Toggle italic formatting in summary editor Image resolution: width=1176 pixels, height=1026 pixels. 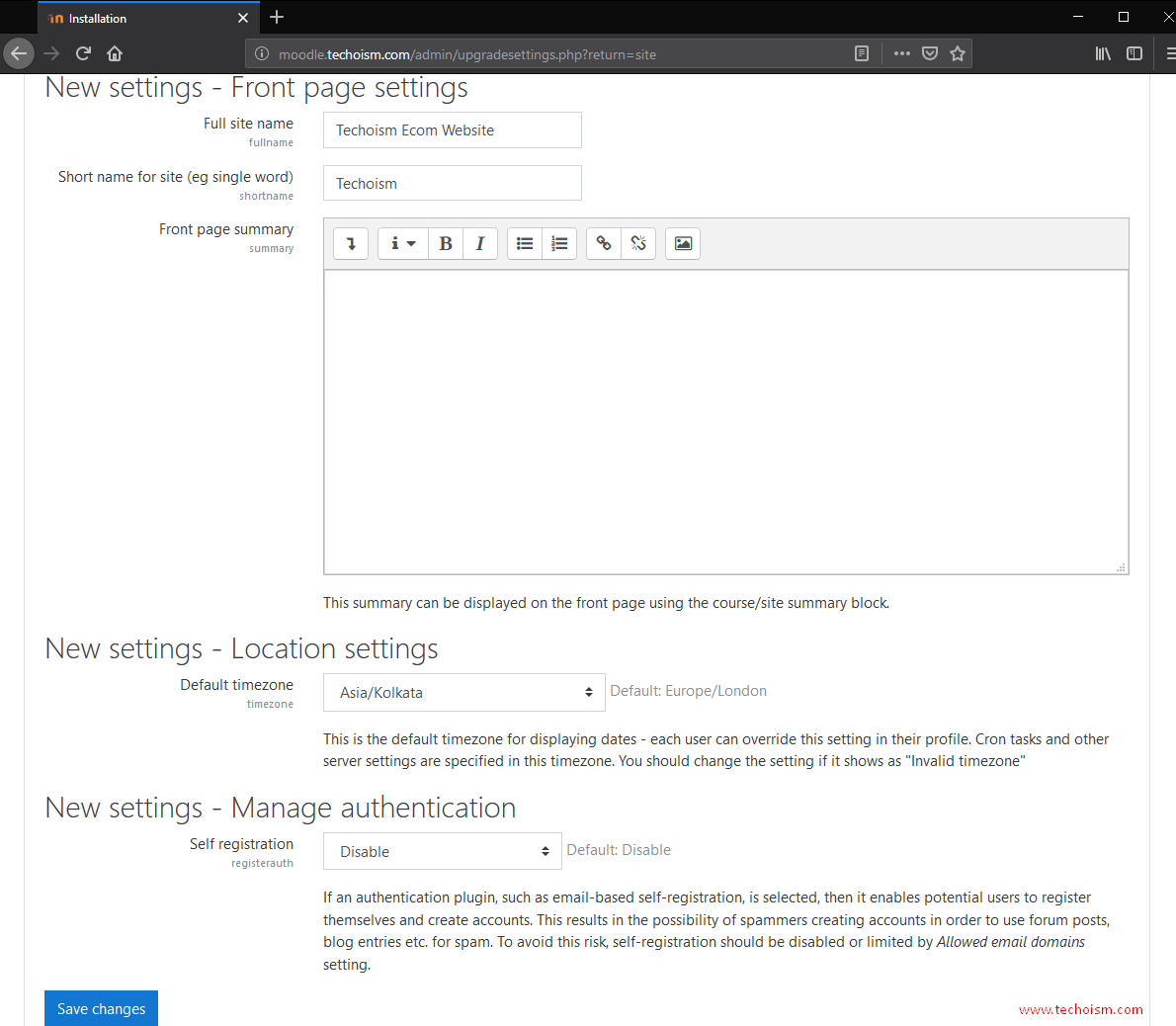480,243
